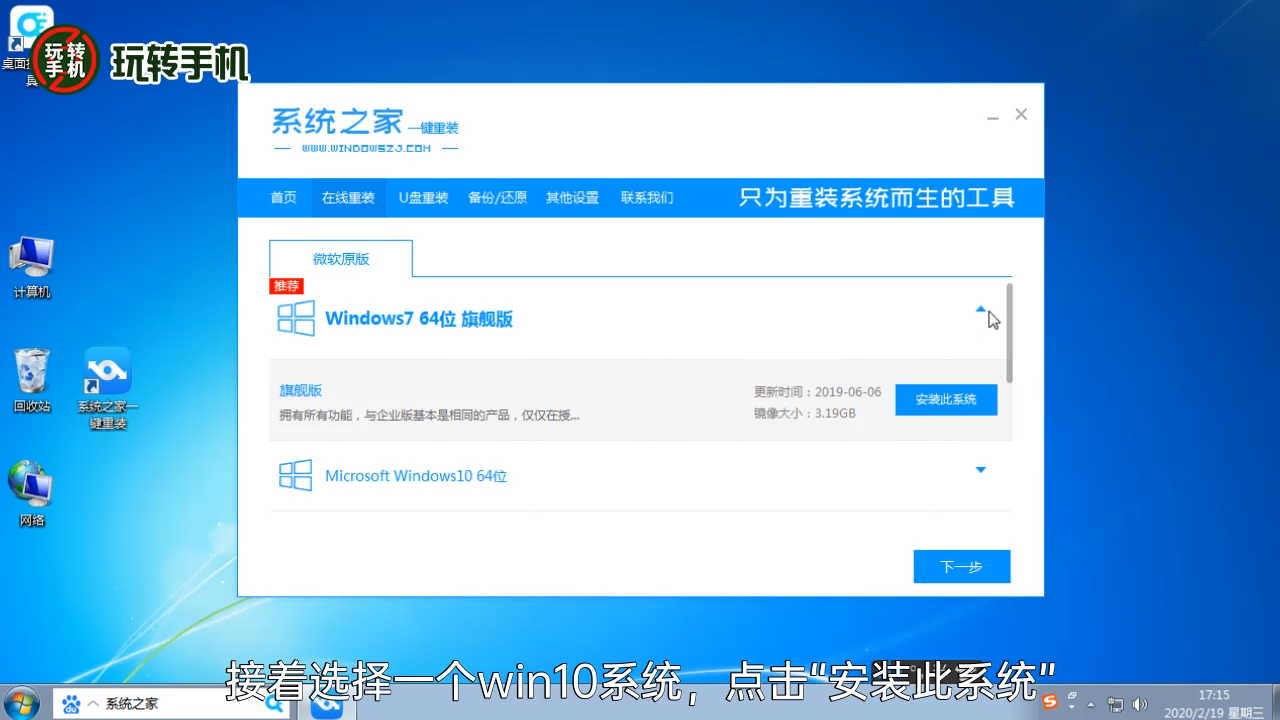
Task: Open the 其他设置 tab
Action: [x=572, y=198]
